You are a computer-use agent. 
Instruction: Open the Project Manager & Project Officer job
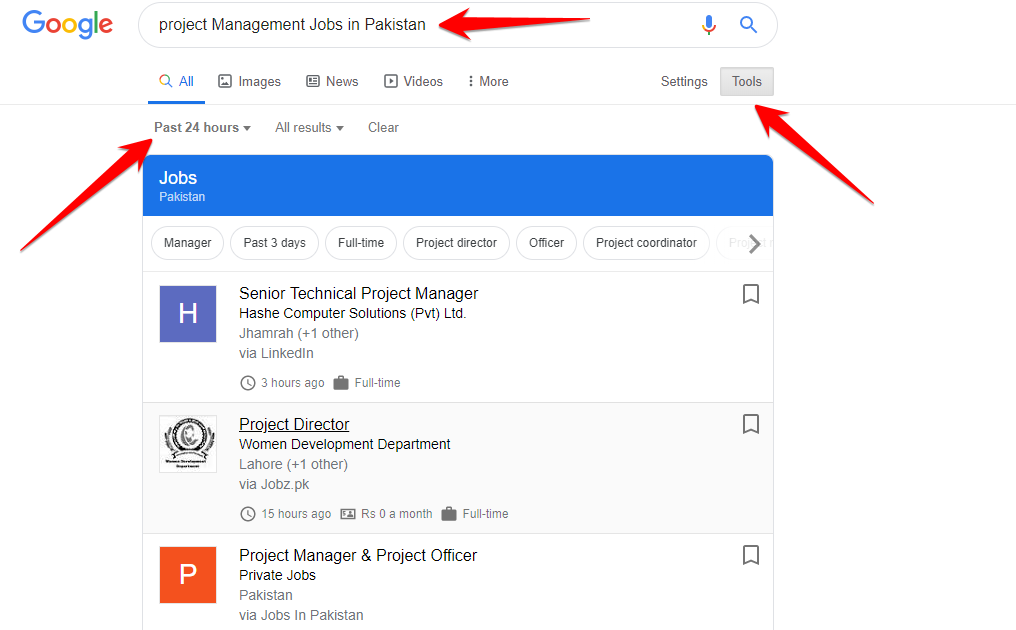coord(358,555)
